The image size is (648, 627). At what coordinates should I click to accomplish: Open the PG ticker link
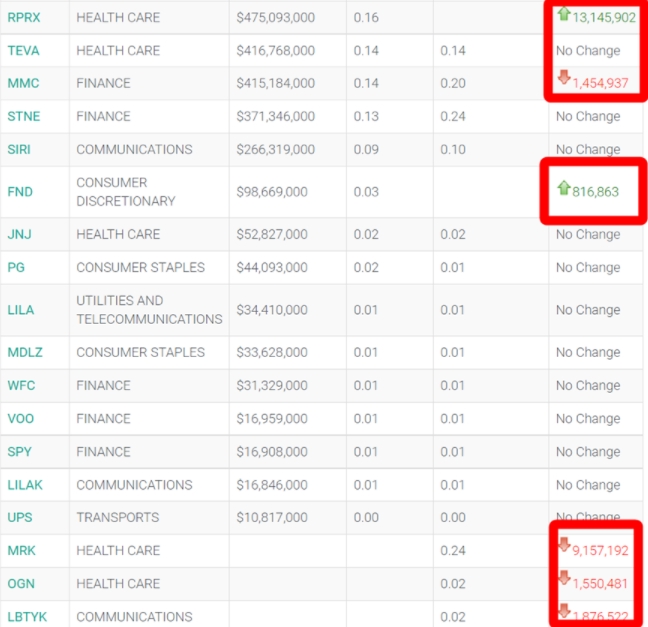pyautogui.click(x=16, y=267)
